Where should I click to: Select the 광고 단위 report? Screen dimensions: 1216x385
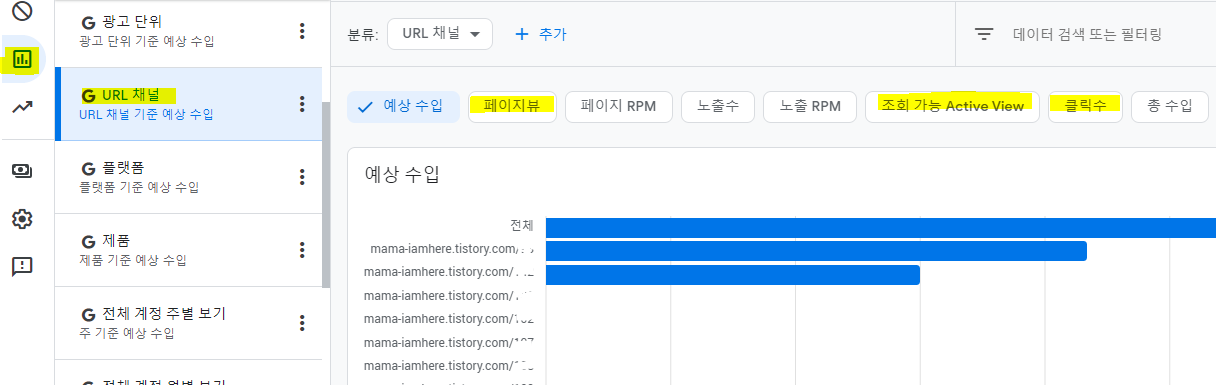pos(188,31)
